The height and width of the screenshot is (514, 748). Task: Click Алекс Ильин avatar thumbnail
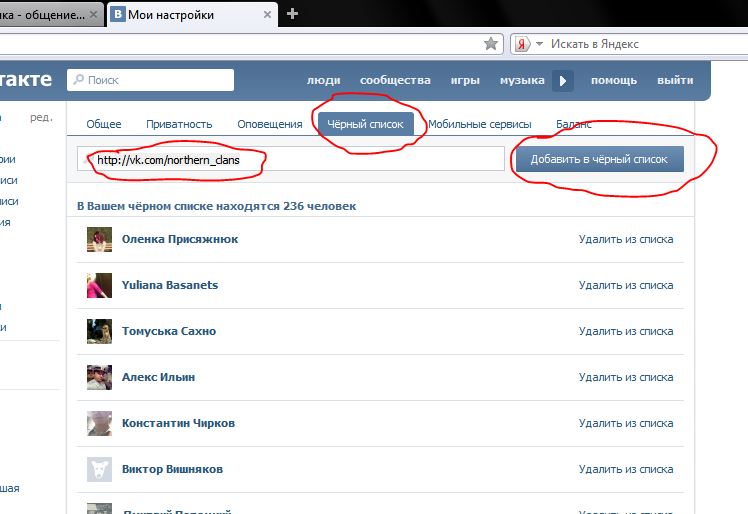coord(99,377)
